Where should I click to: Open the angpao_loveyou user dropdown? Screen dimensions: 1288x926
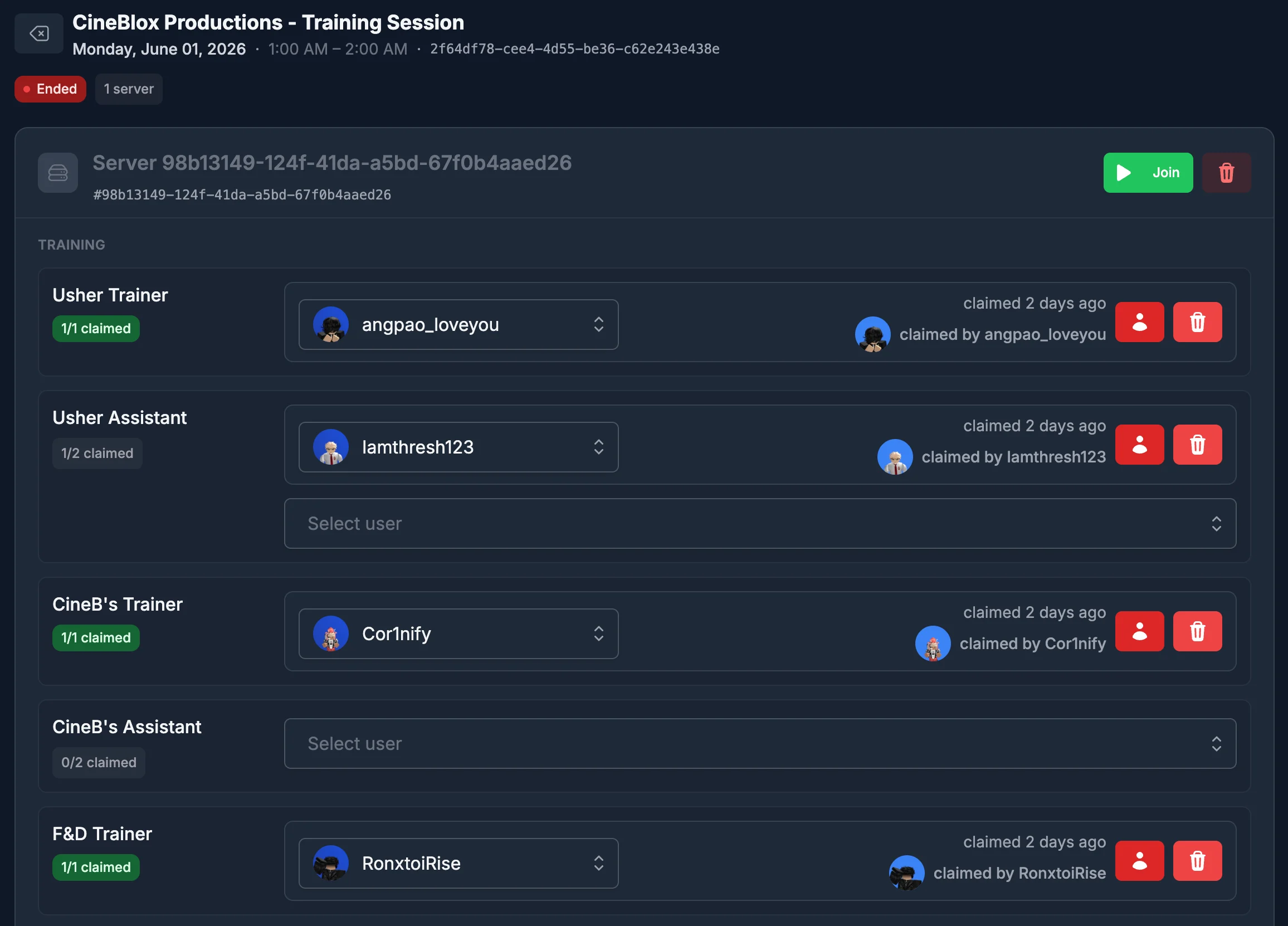click(458, 324)
